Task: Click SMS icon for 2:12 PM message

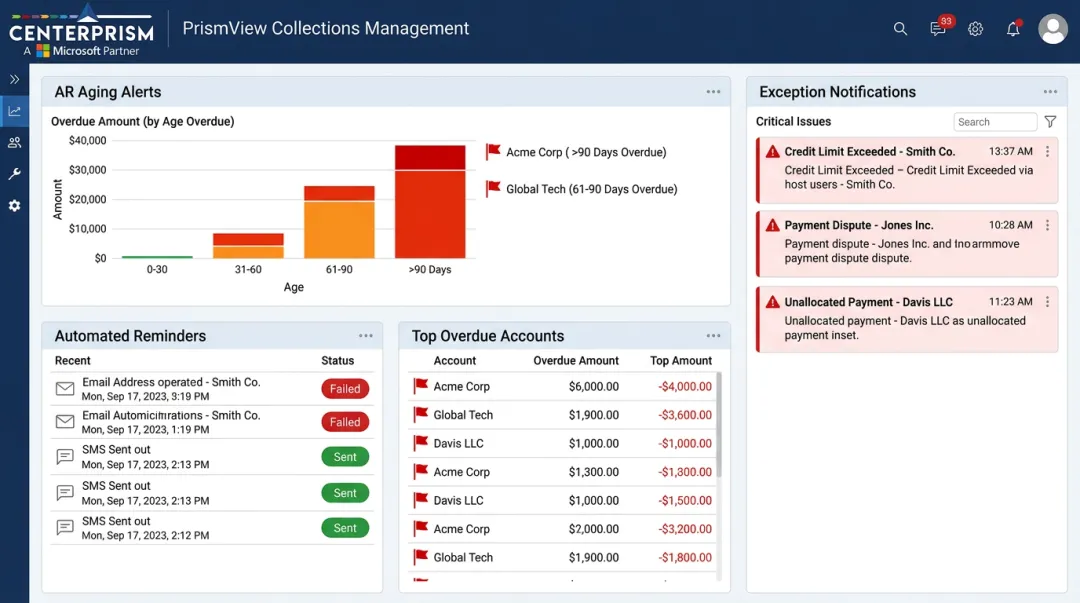Action: pos(65,528)
